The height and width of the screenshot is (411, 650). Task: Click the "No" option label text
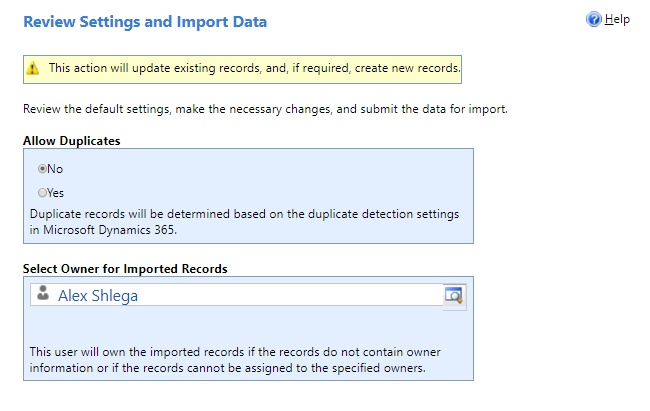55,169
